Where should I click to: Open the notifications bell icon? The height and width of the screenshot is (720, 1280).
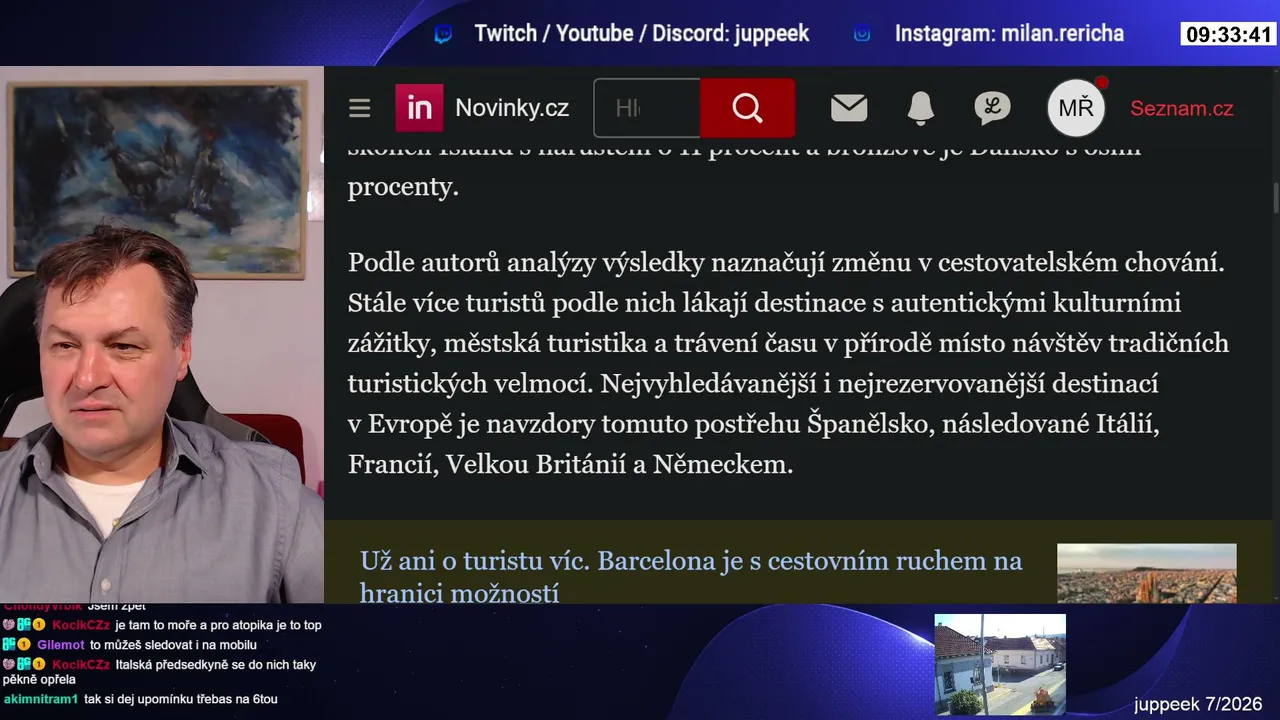tap(920, 108)
